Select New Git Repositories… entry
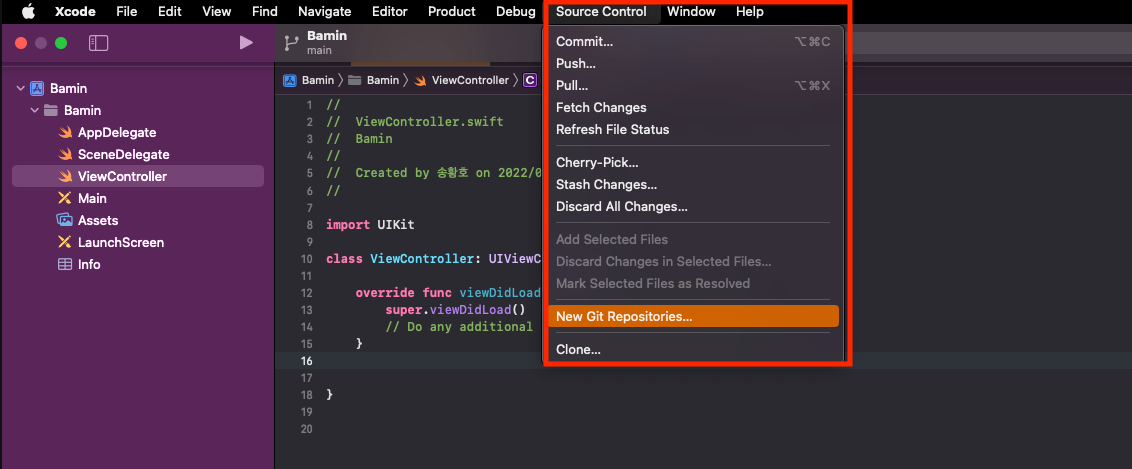This screenshot has width=1132, height=469. pyautogui.click(x=693, y=317)
